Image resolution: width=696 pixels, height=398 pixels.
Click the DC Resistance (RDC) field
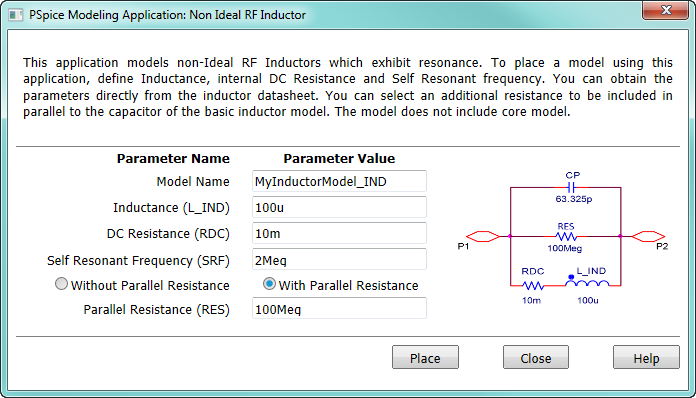[x=339, y=233]
